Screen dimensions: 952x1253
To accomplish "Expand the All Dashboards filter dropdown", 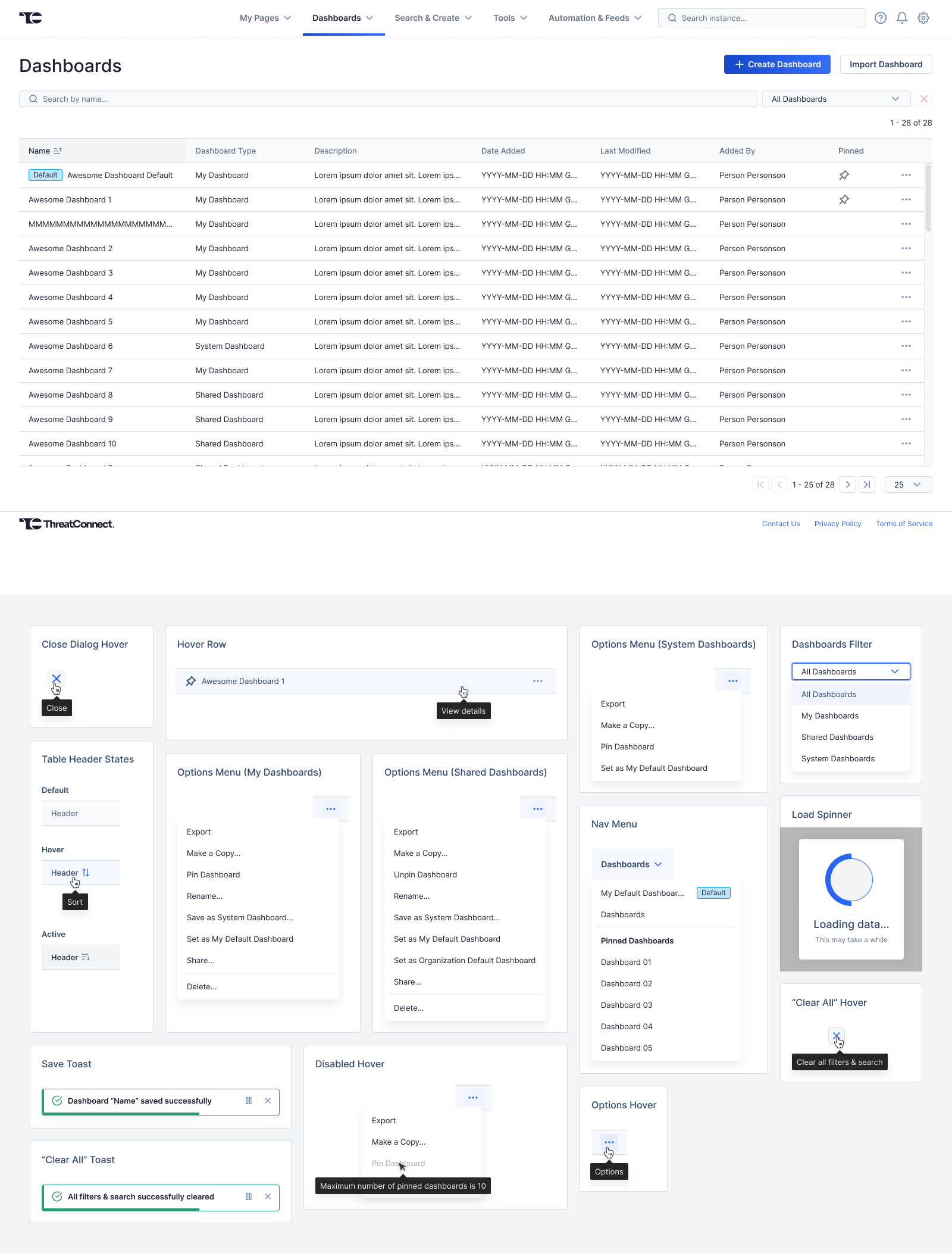I will tap(835, 99).
